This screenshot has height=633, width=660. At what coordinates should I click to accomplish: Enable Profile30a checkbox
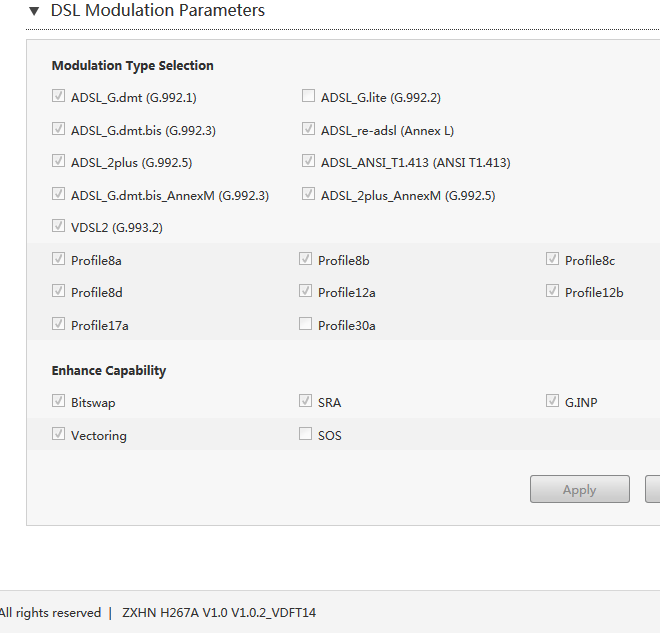[306, 324]
